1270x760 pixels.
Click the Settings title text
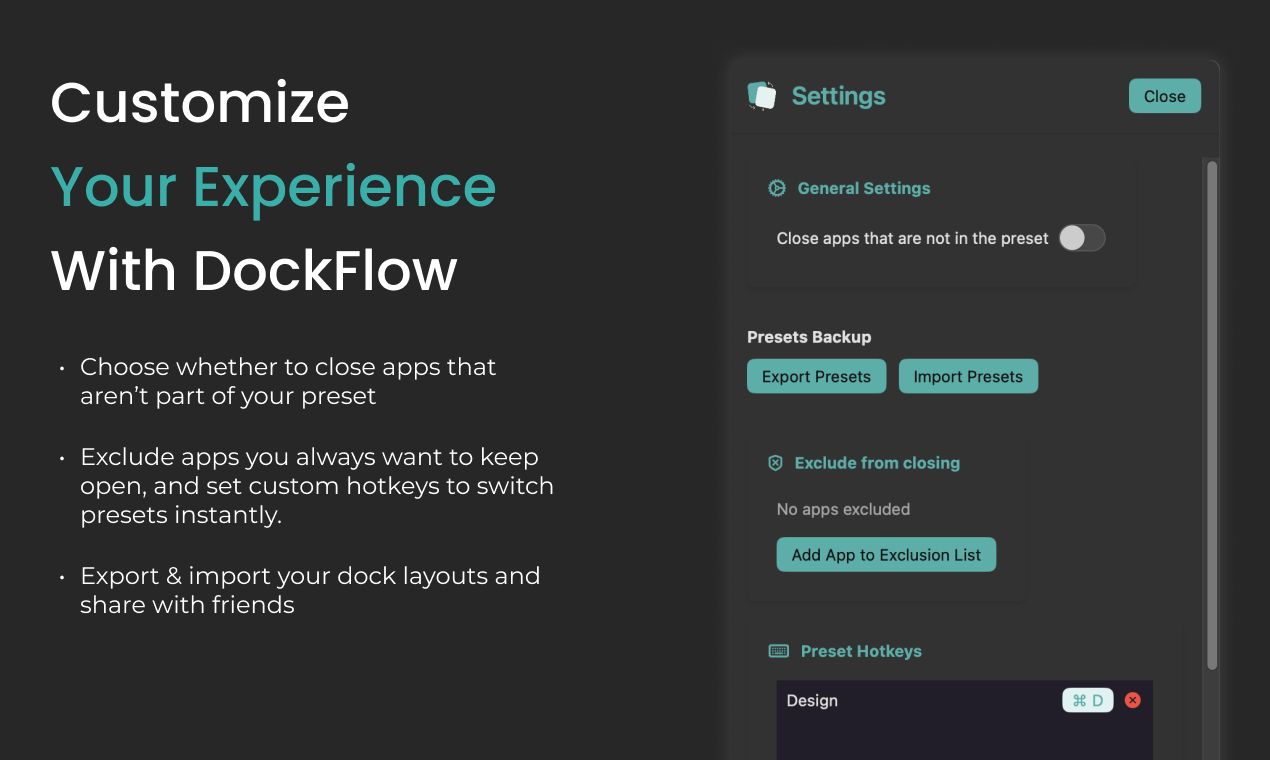click(838, 96)
